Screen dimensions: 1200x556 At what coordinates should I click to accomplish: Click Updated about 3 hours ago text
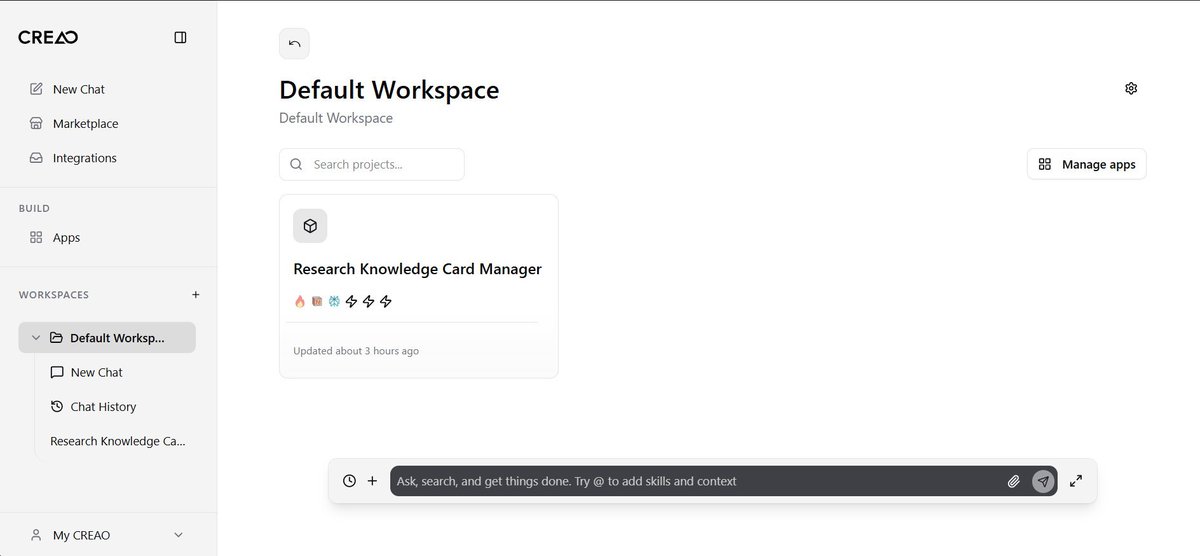[x=356, y=351]
